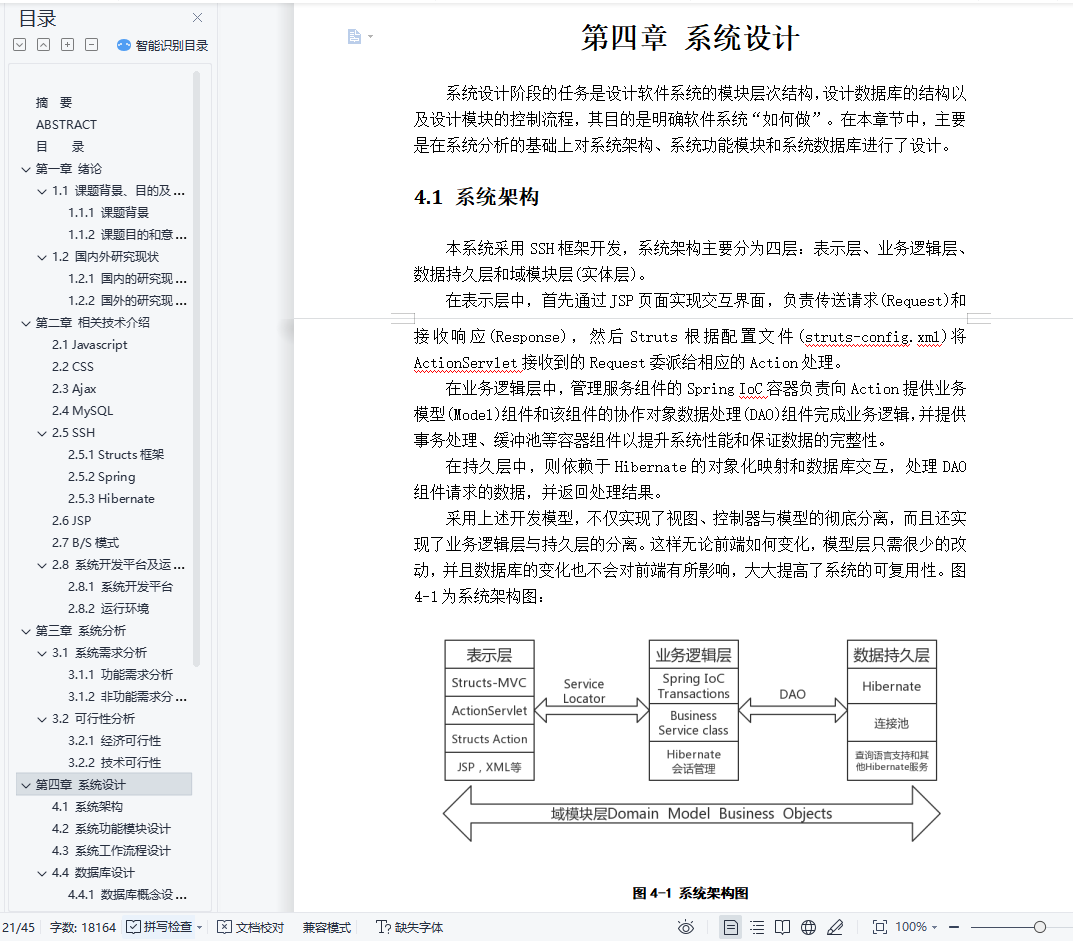Open the 拼写检查 dropdown arrow
Image resolution: width=1073 pixels, height=941 pixels.
point(199,927)
